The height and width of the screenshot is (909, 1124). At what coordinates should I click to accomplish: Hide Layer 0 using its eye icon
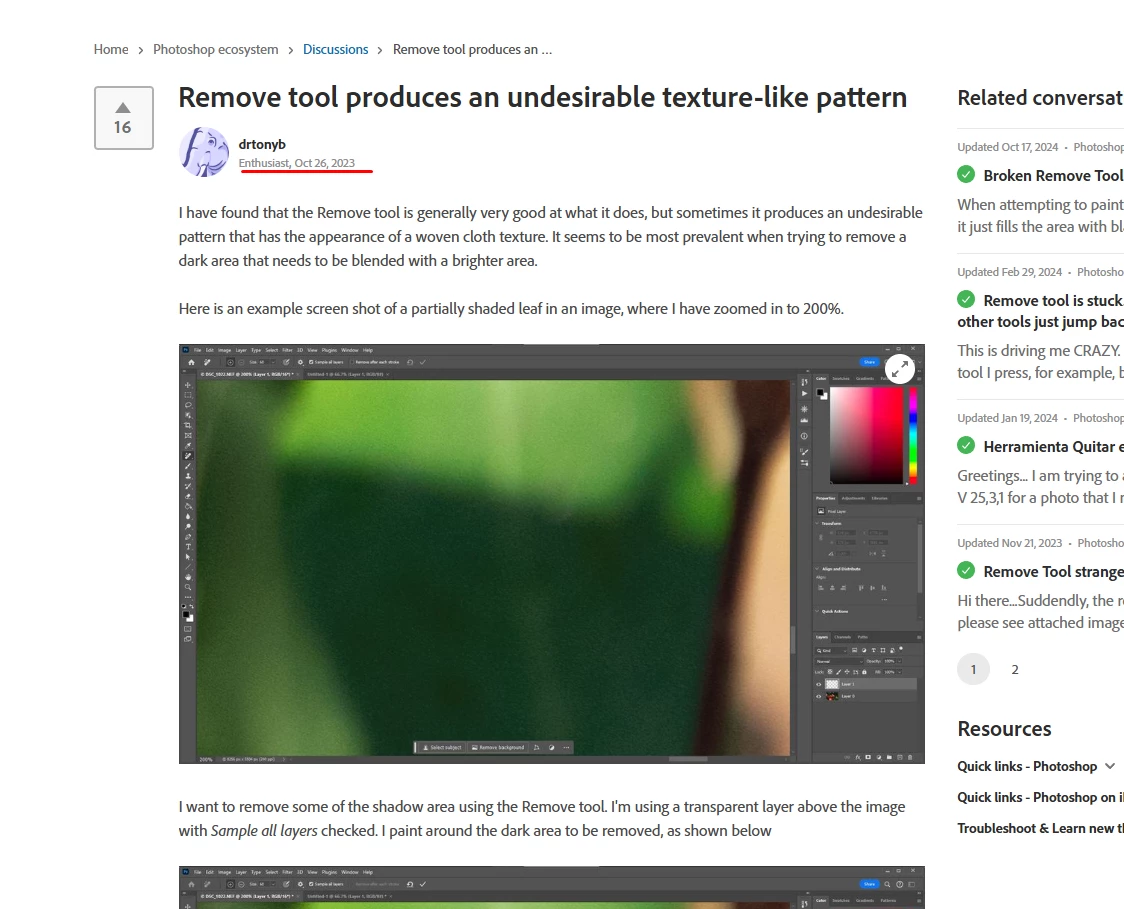[x=819, y=696]
